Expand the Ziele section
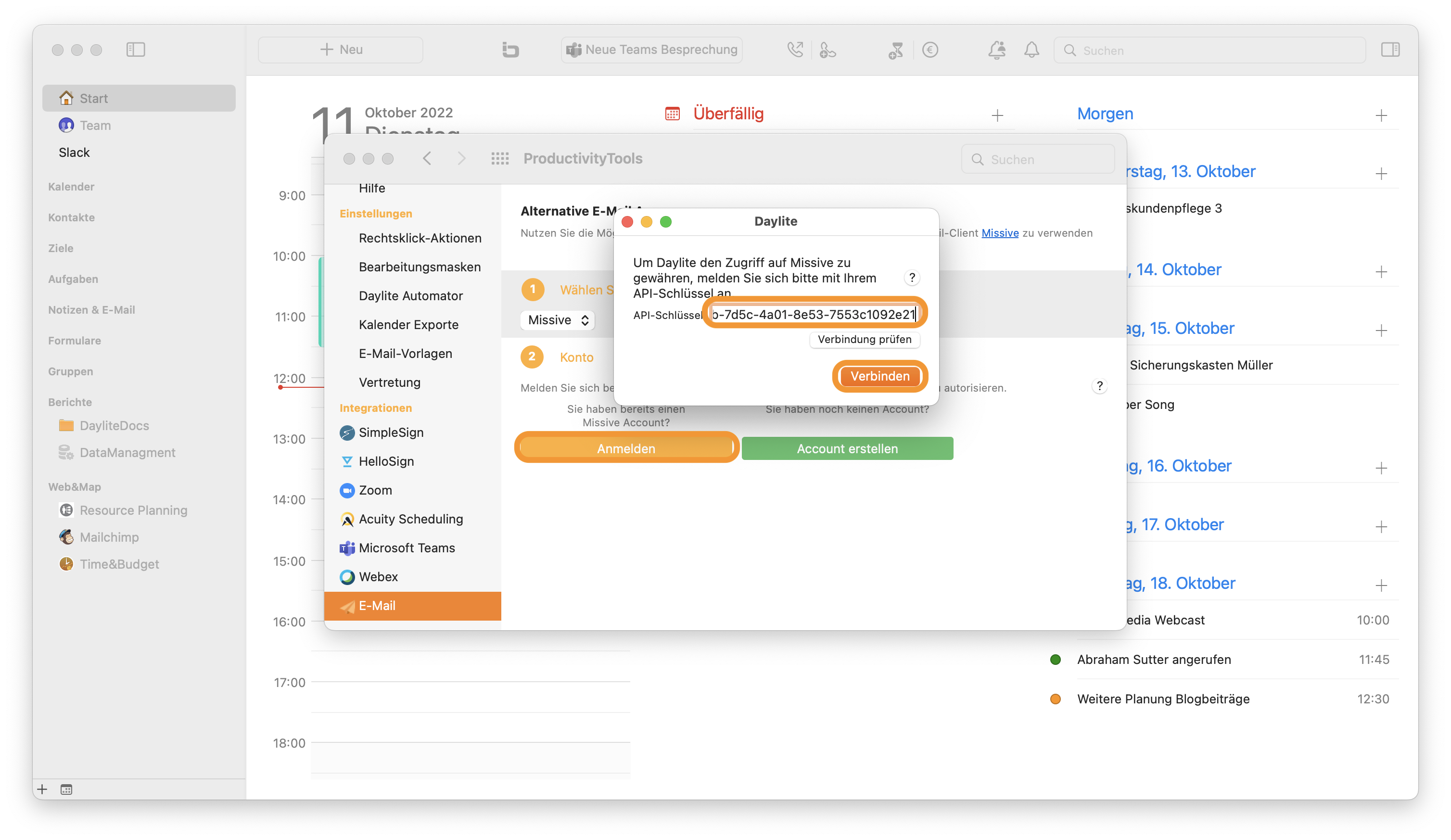This screenshot has height=840, width=1451. 61,248
